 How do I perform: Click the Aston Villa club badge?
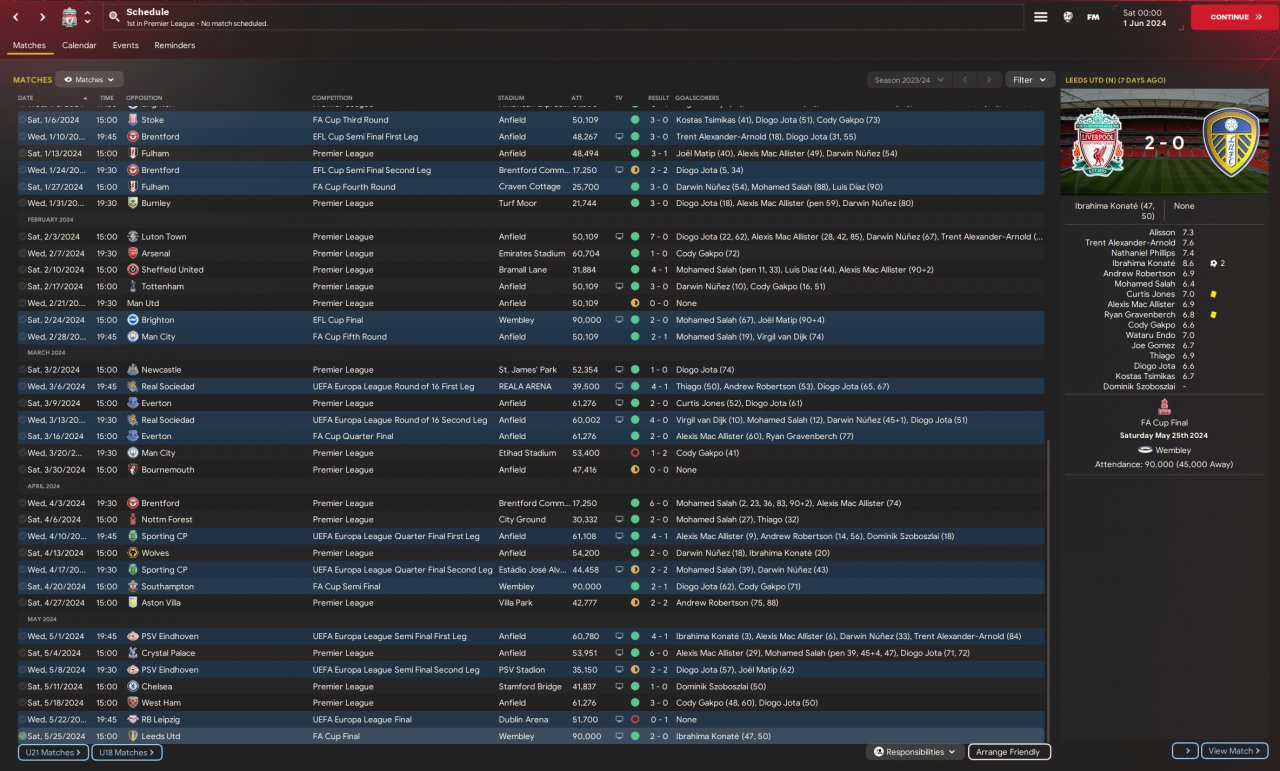tap(133, 603)
